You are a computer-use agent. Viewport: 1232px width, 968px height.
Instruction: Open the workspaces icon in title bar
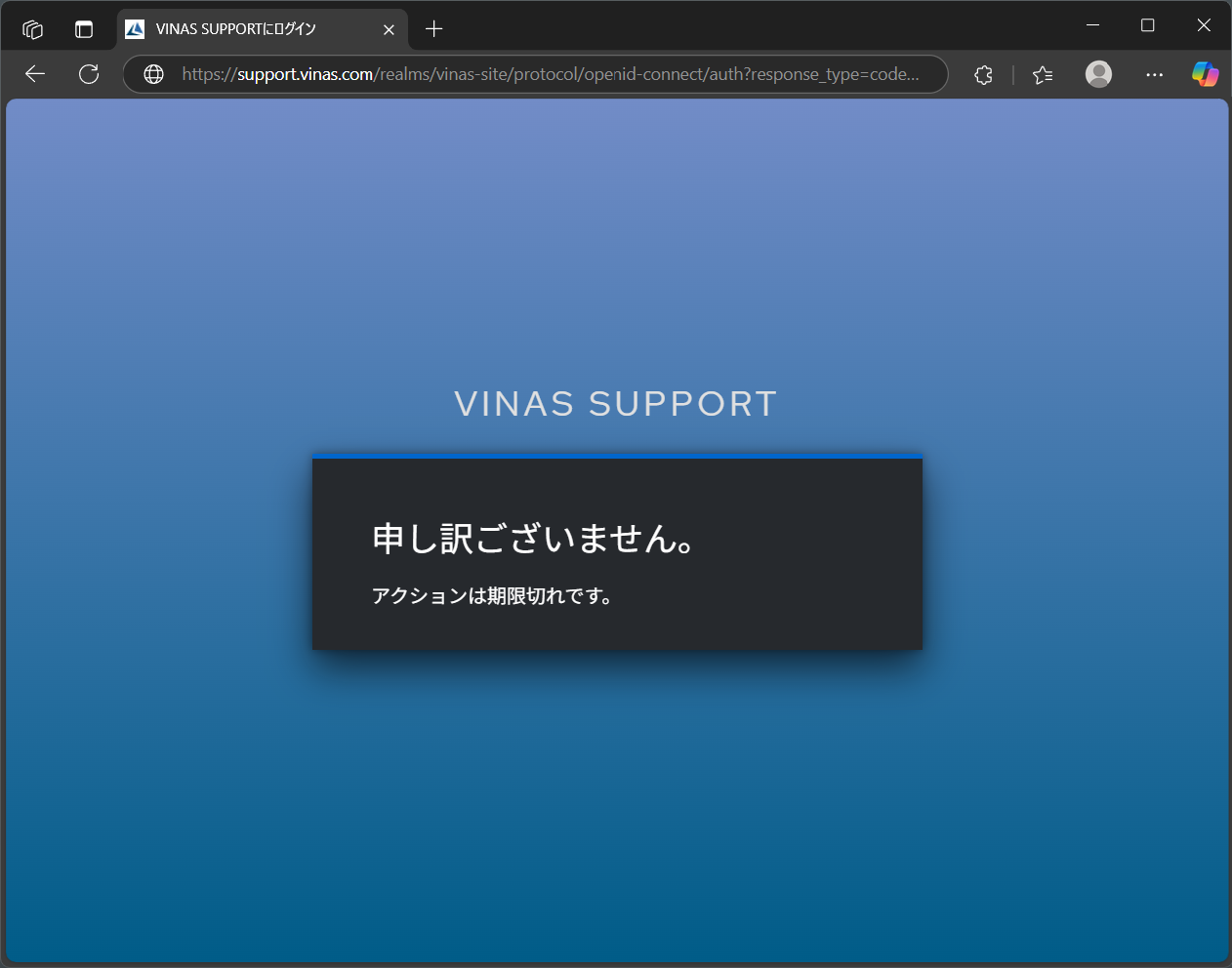point(32,29)
